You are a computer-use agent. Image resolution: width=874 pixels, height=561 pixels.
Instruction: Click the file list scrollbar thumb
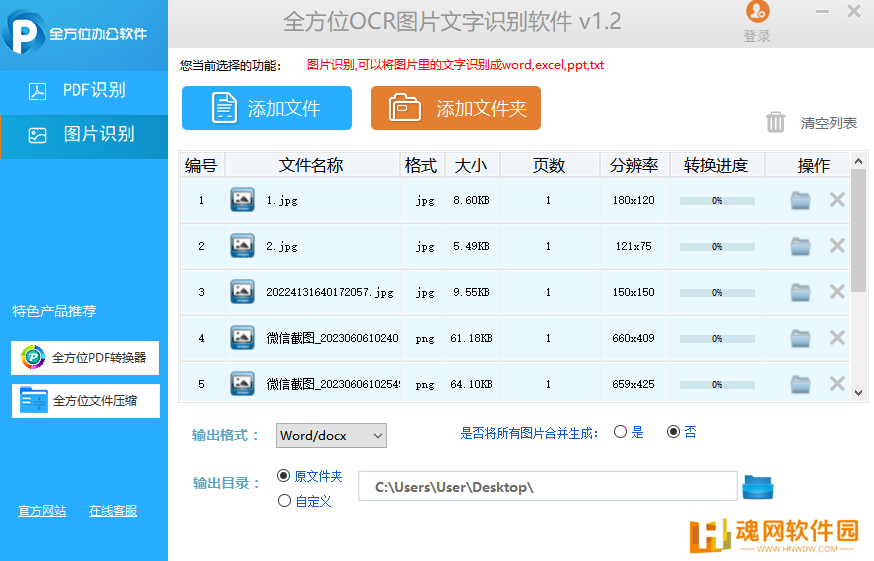click(x=858, y=228)
